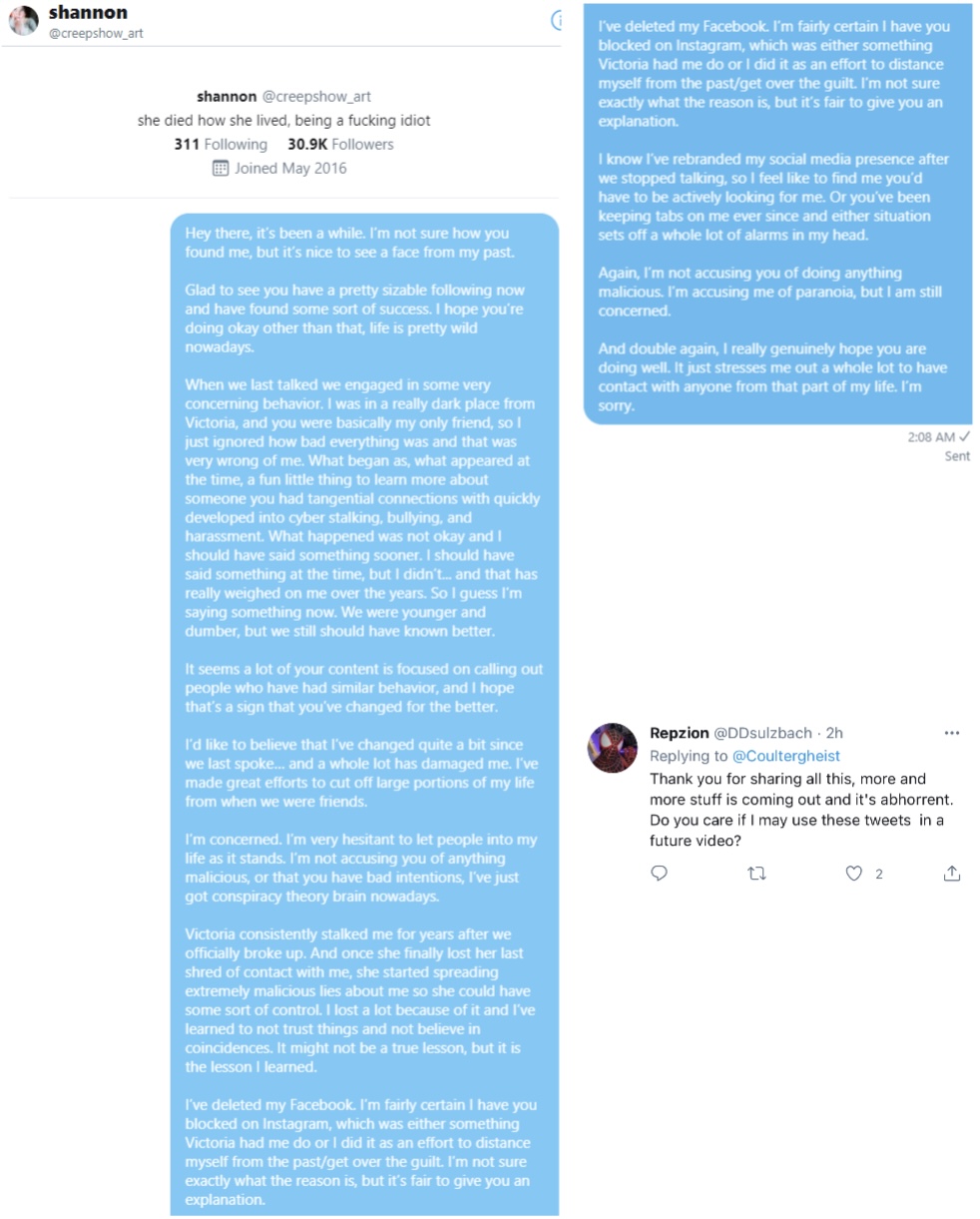Screen dimensions: 980x1219
Task: Like the Repzion tweet with the heart icon
Action: 854,874
